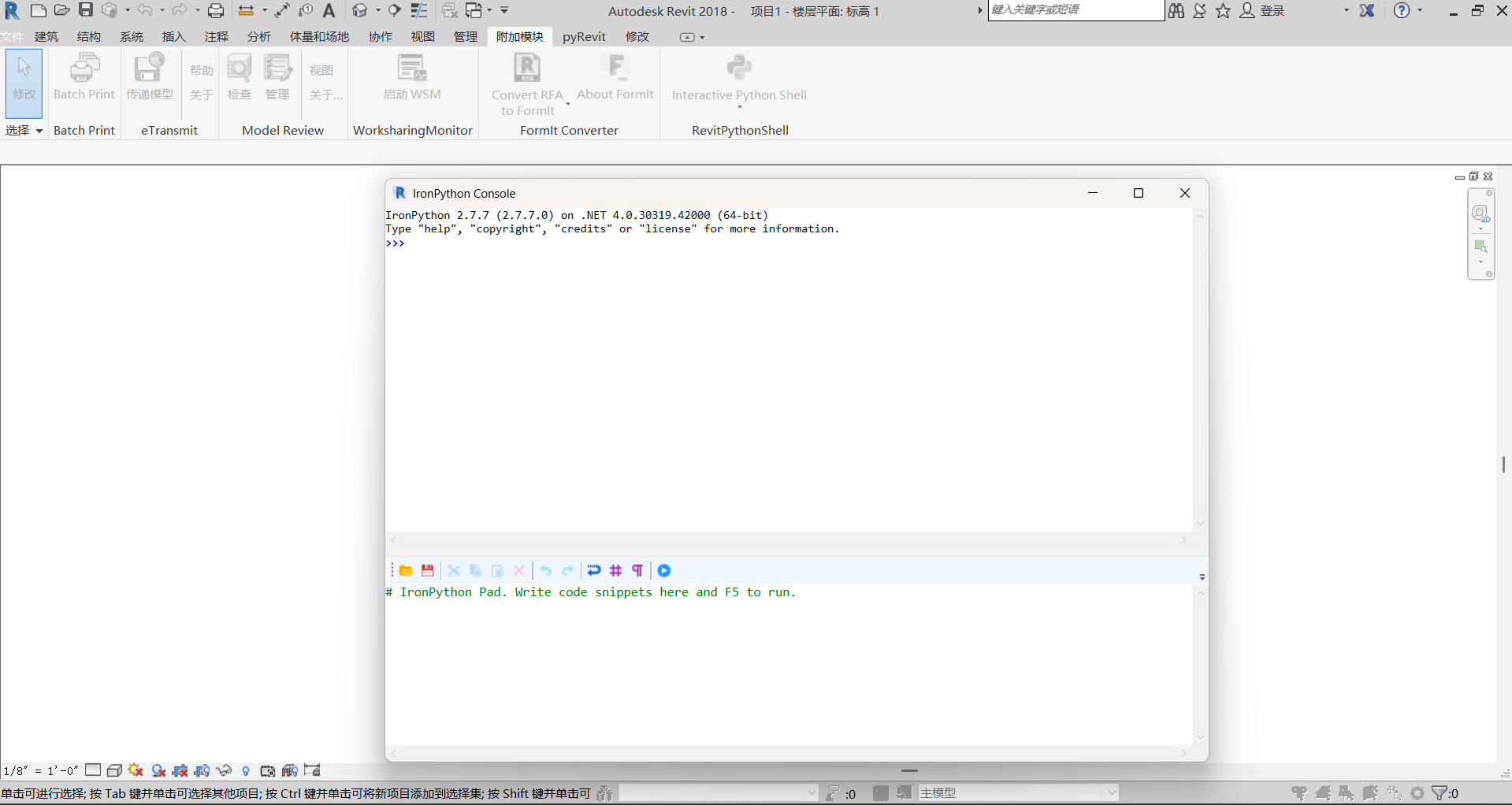Screen dimensions: 1512x805
Task: Toggle Shadows in view control bar
Action: (x=158, y=770)
